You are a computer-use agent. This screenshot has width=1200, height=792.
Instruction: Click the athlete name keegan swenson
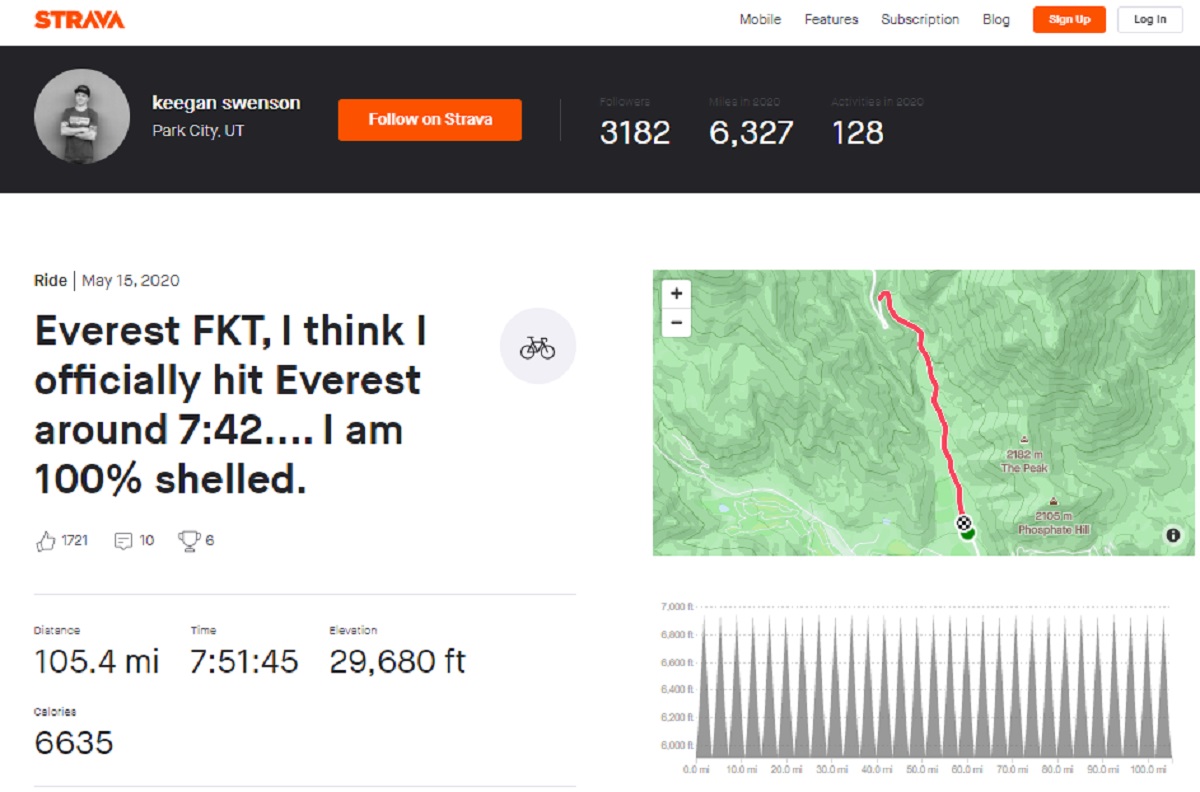click(226, 103)
